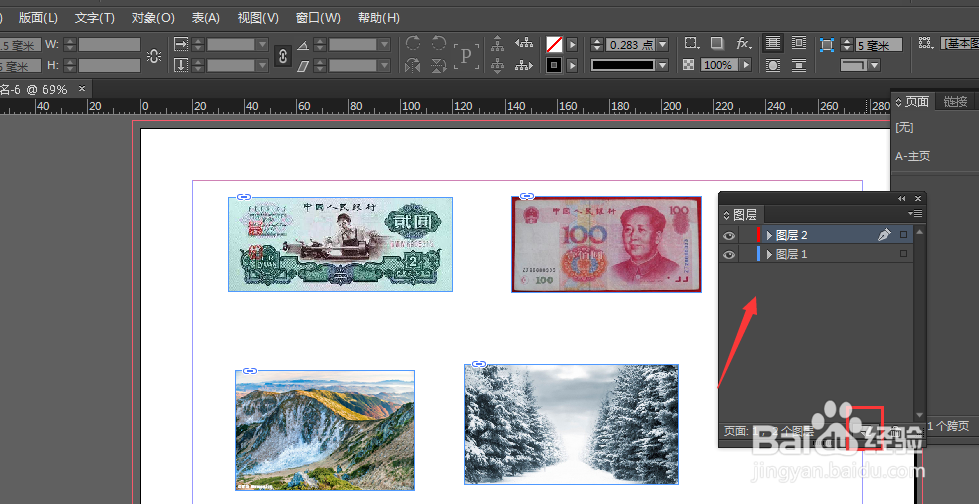Close the 名-6 @ 69% document tab

pos(81,89)
